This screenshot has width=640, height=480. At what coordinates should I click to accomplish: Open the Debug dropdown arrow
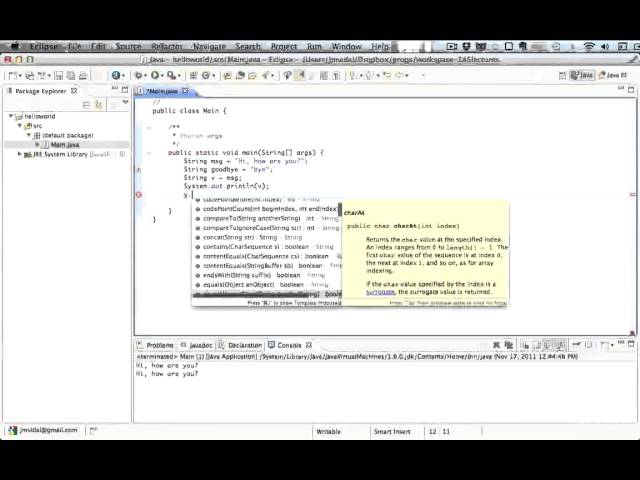146,76
